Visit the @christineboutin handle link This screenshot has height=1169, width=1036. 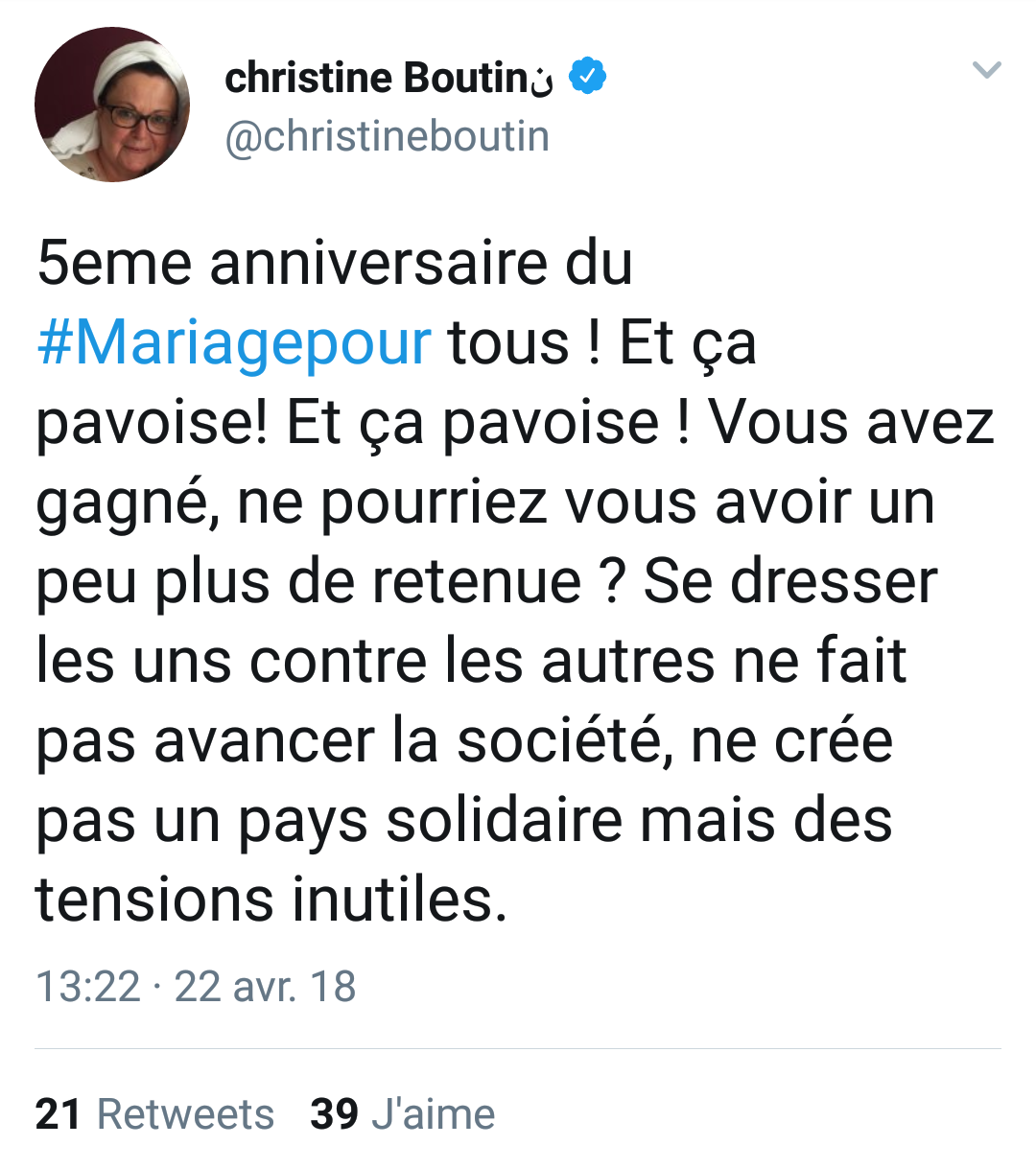pyautogui.click(x=387, y=136)
